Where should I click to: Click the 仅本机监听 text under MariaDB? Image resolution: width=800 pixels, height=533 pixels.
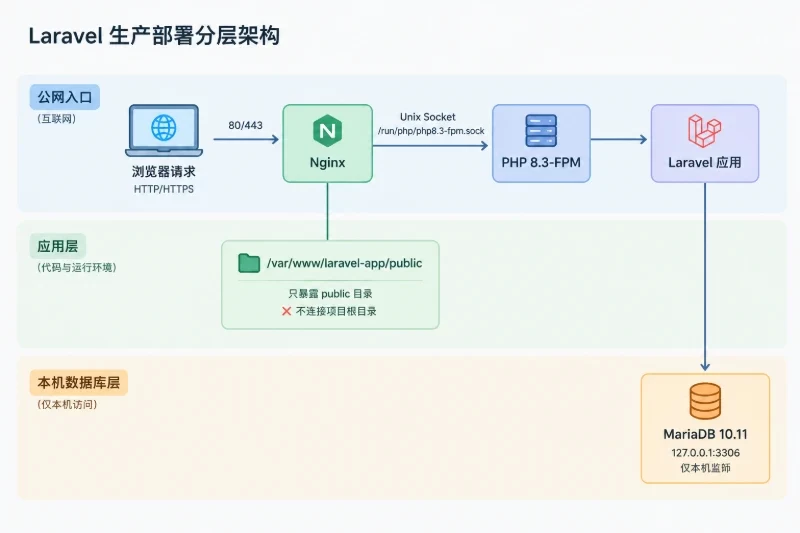pyautogui.click(x=705, y=468)
